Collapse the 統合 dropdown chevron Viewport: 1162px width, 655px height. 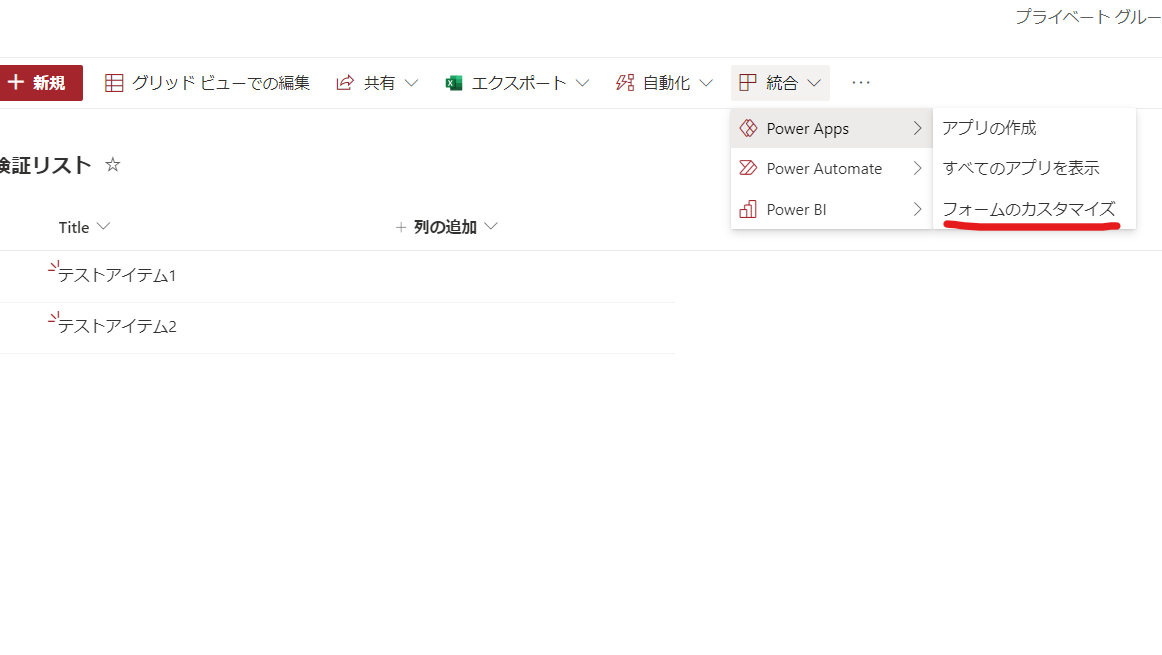(814, 83)
